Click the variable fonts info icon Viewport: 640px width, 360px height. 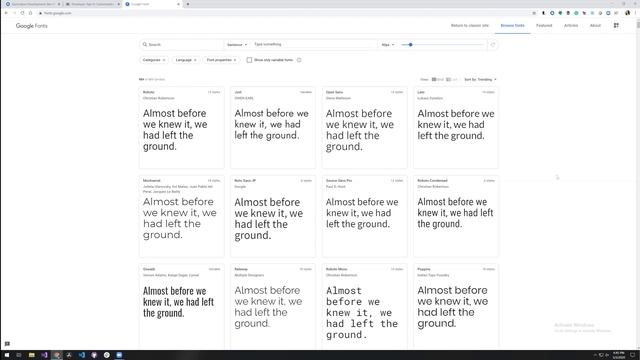[299, 60]
